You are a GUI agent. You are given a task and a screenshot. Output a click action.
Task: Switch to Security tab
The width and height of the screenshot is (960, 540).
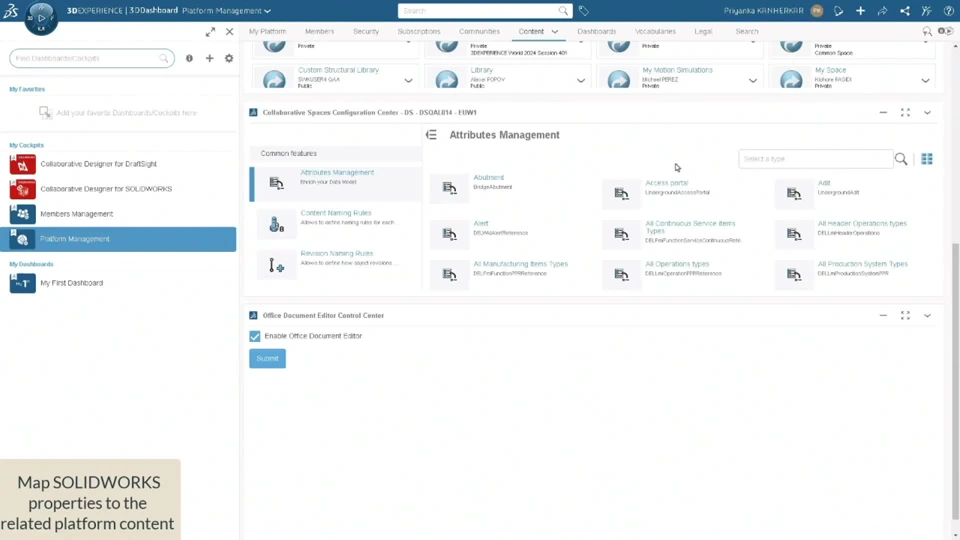click(x=366, y=31)
